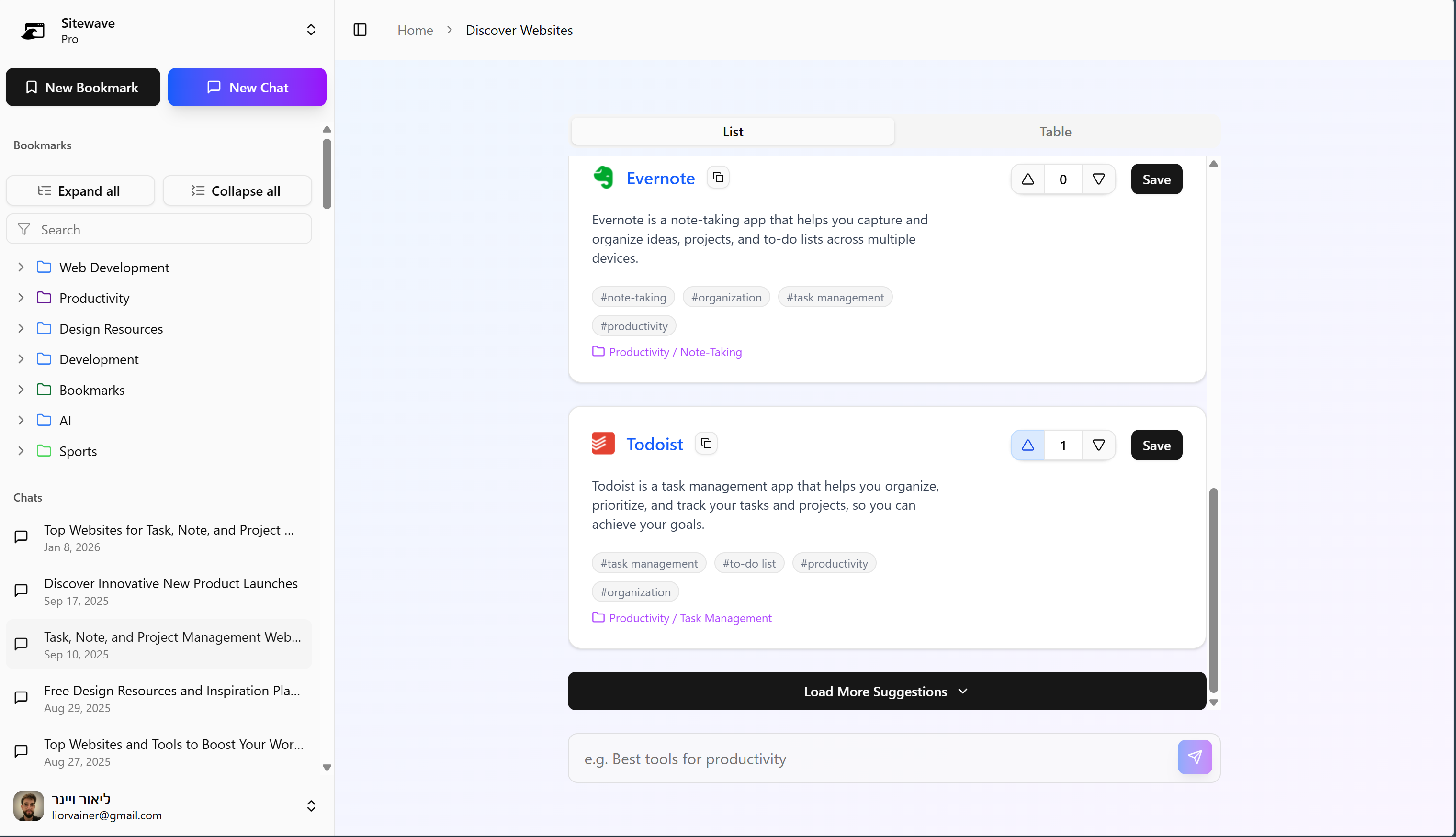Switch to the Table view tab
The image size is (1456, 837).
(1055, 132)
